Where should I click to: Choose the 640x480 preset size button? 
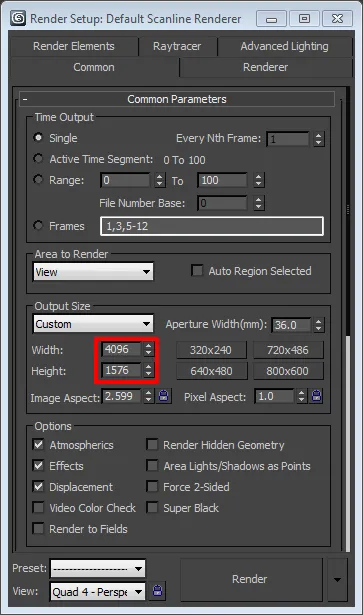pyautogui.click(x=212, y=371)
